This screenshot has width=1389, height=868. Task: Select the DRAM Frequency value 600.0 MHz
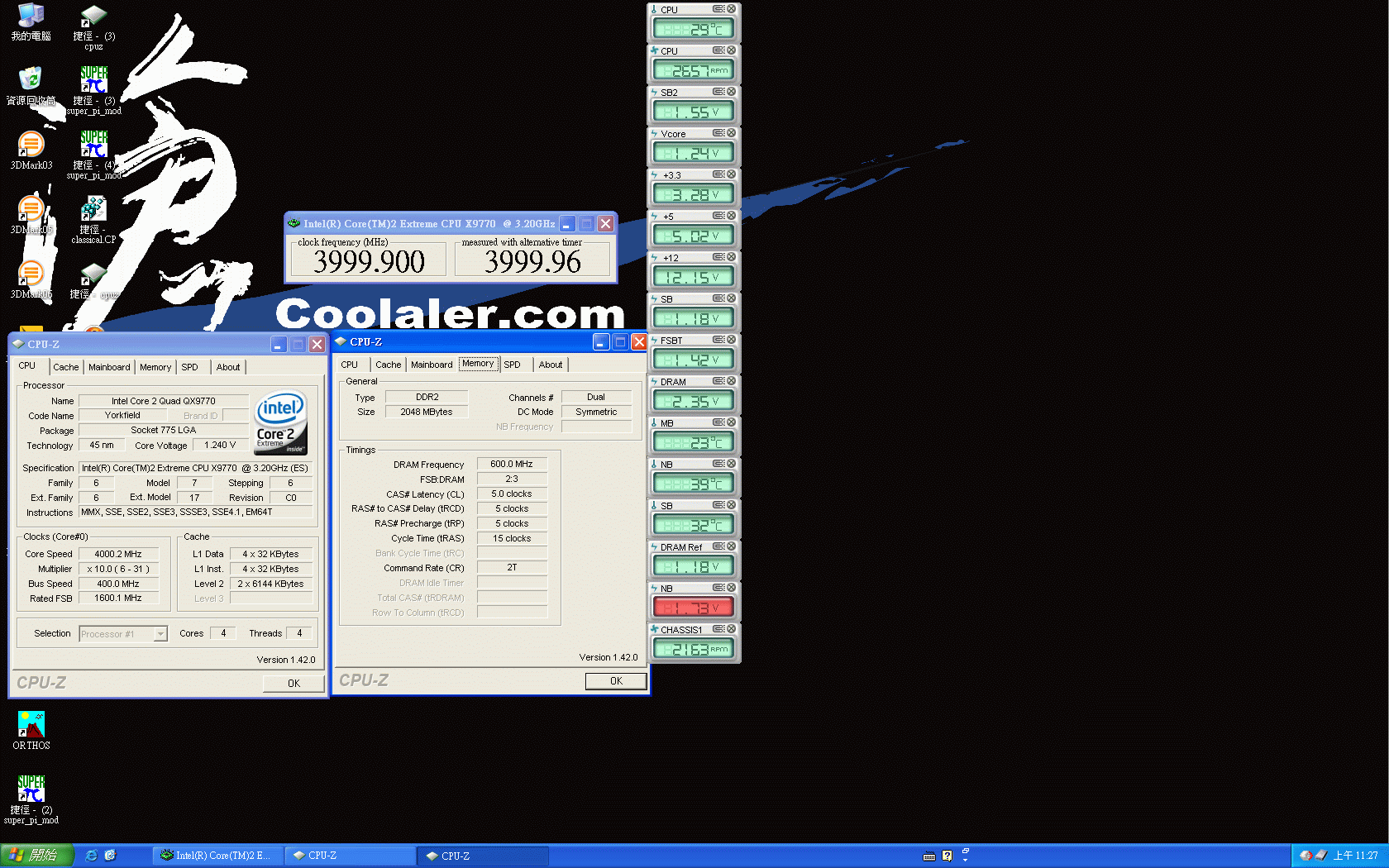click(512, 465)
